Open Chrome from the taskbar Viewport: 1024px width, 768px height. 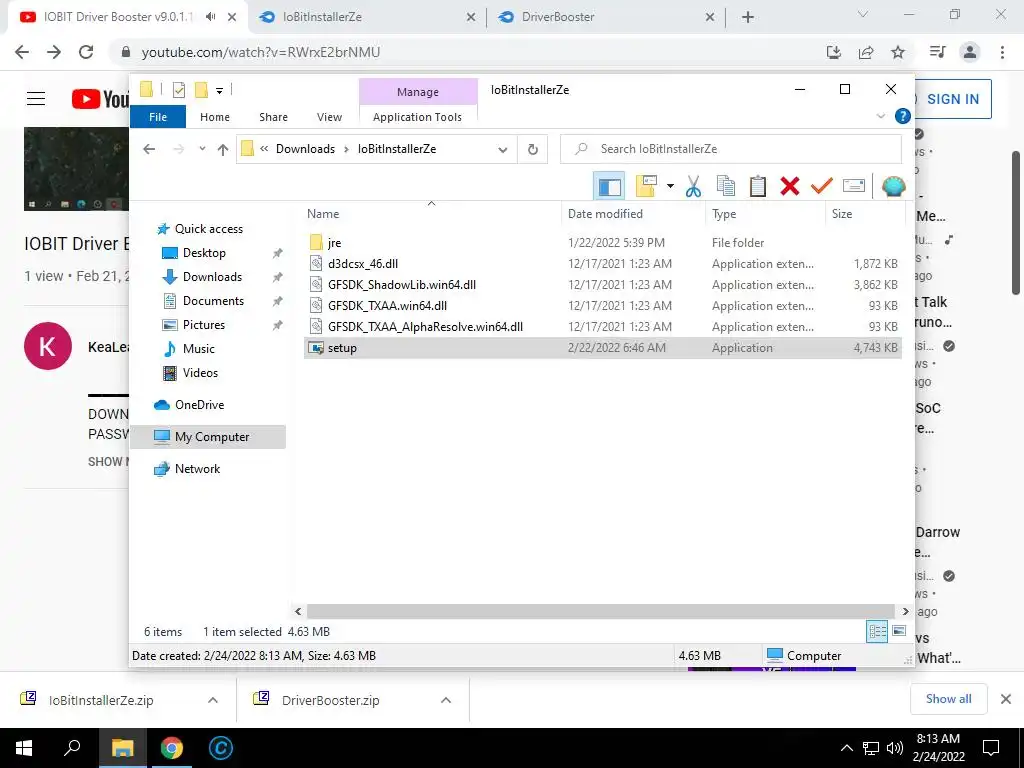click(172, 748)
